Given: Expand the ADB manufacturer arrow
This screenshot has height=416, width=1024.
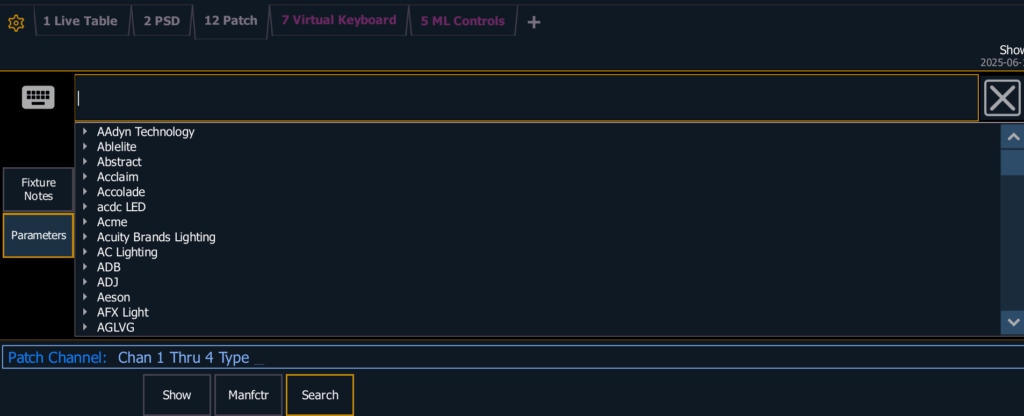Looking at the screenshot, I should (86, 266).
